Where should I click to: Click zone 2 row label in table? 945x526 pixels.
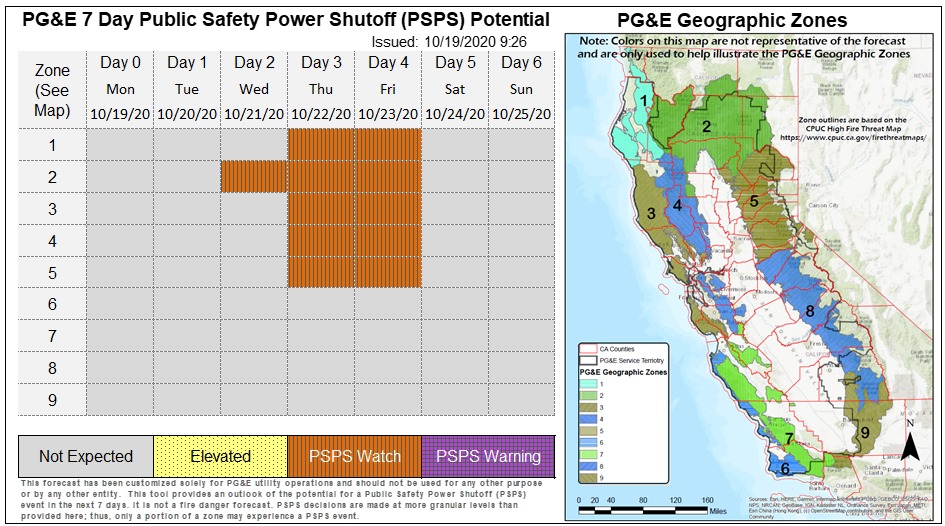point(52,177)
